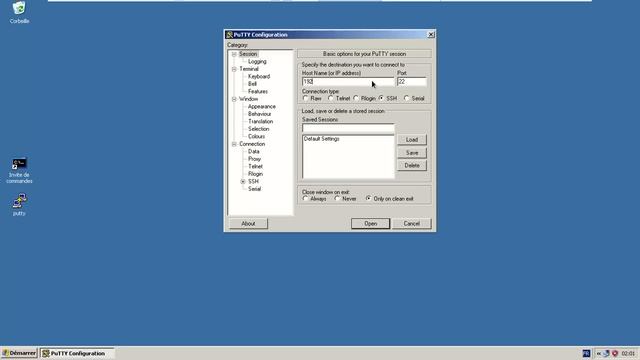Open the Proxy category
640x360 pixels.
(x=254, y=159)
